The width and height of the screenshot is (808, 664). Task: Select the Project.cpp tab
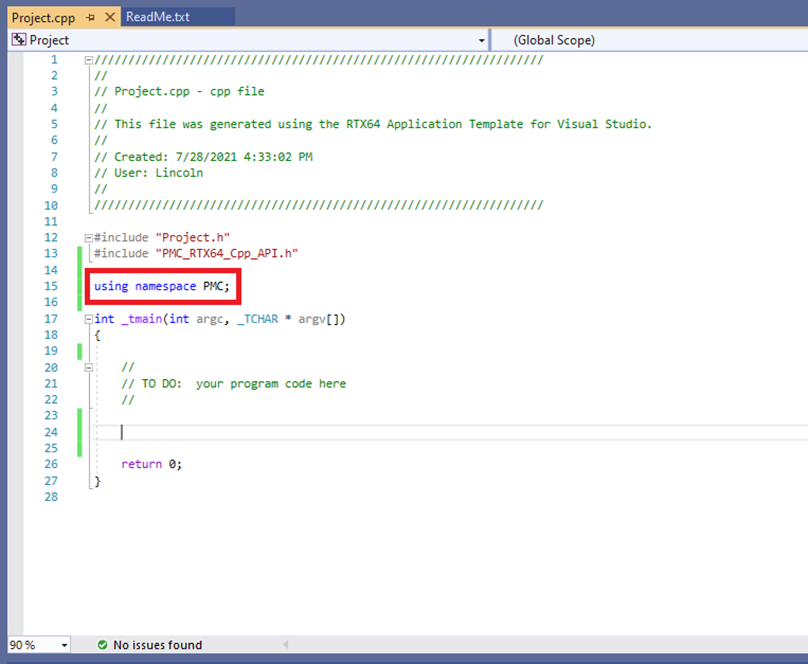[x=43, y=18]
